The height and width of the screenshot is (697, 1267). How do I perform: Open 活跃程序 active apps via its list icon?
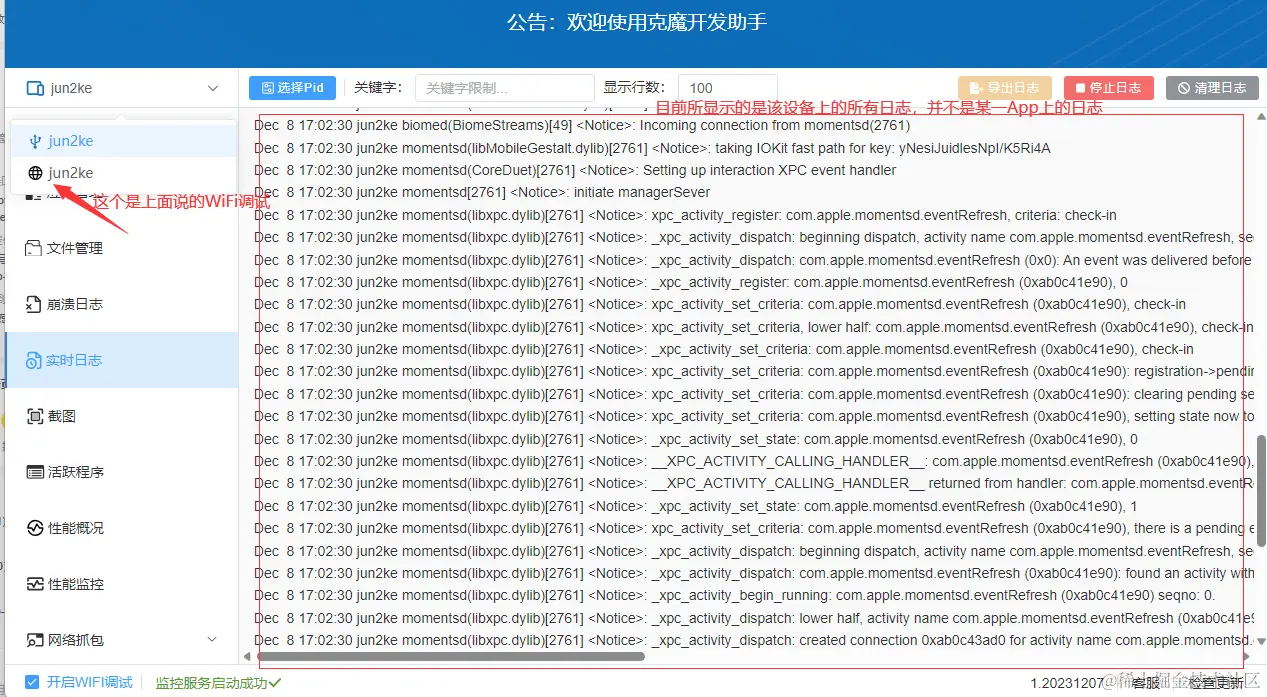point(35,472)
